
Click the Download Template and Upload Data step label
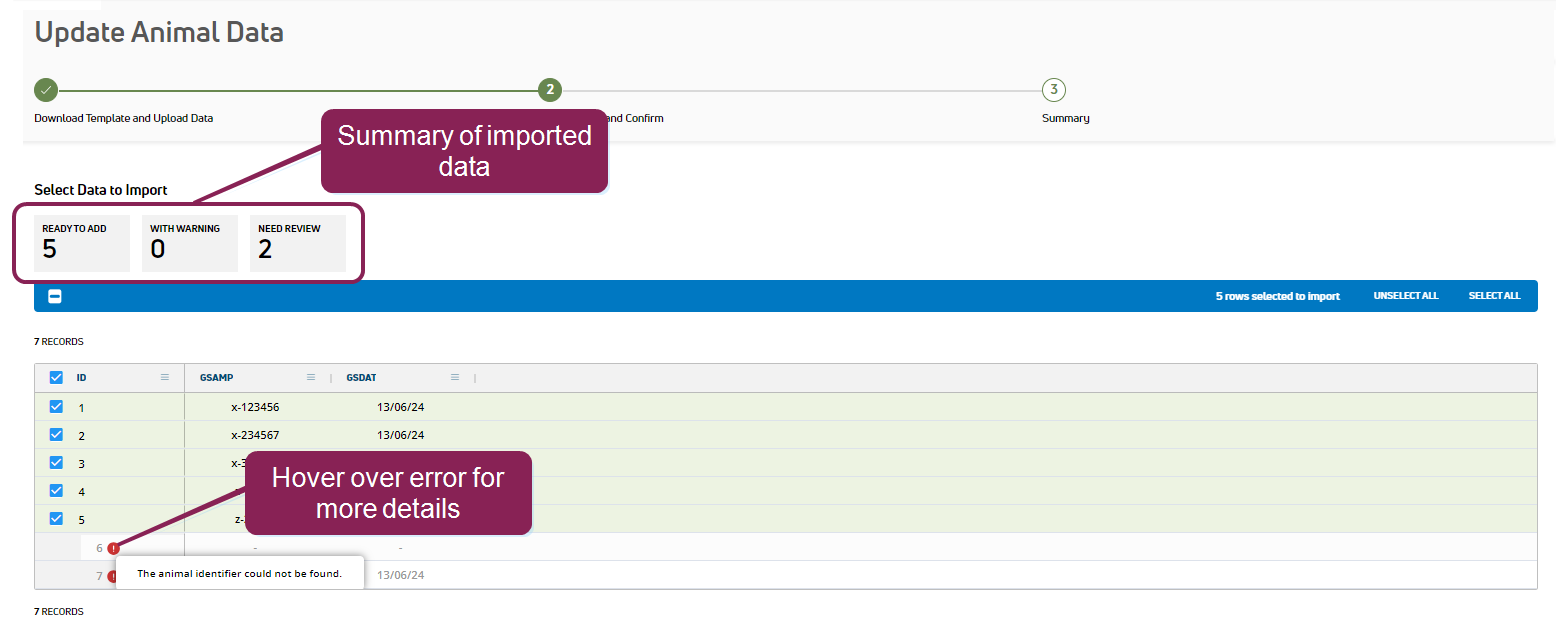tap(124, 118)
